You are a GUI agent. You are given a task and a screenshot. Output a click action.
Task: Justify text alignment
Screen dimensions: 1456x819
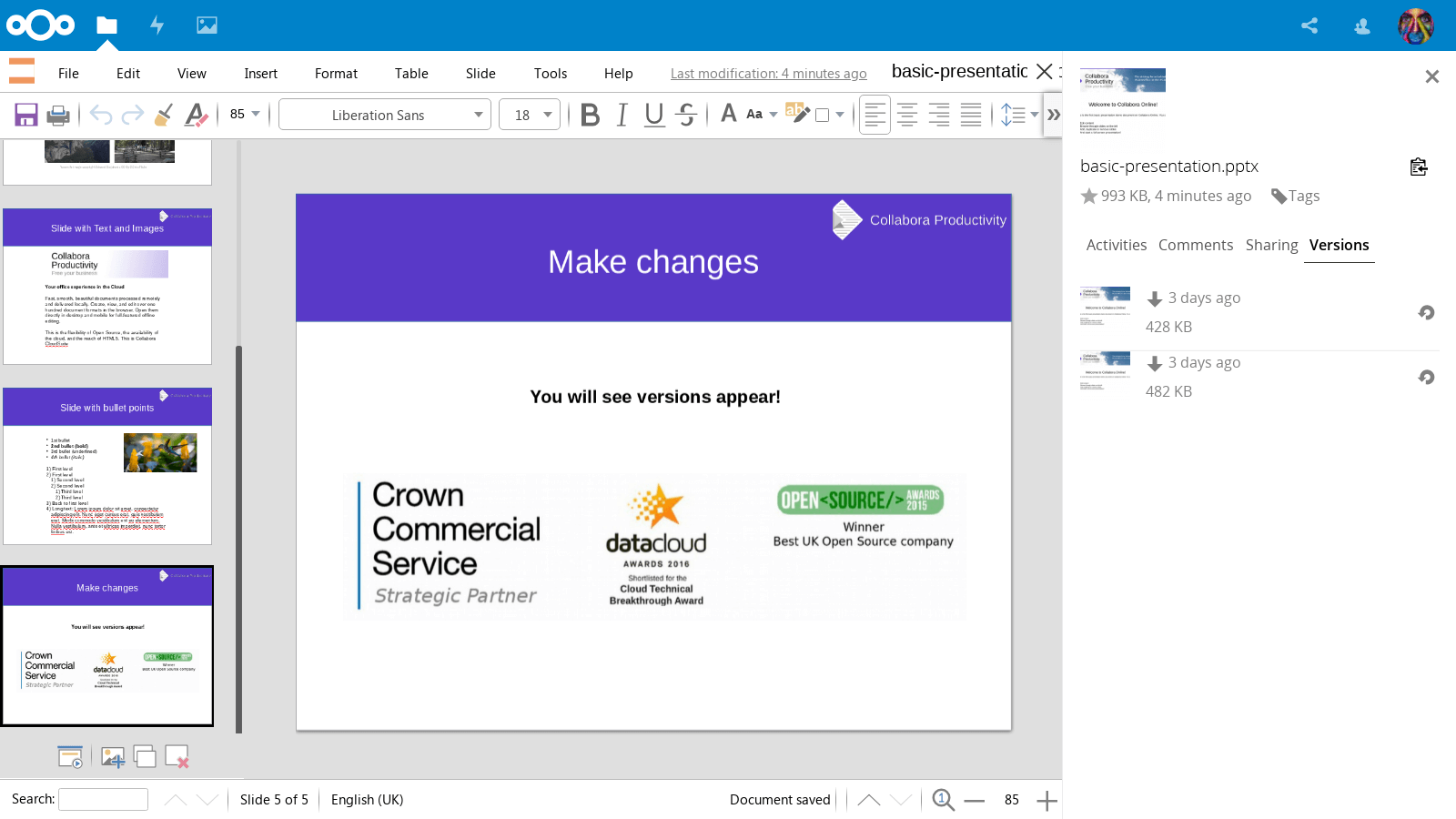pyautogui.click(x=971, y=115)
